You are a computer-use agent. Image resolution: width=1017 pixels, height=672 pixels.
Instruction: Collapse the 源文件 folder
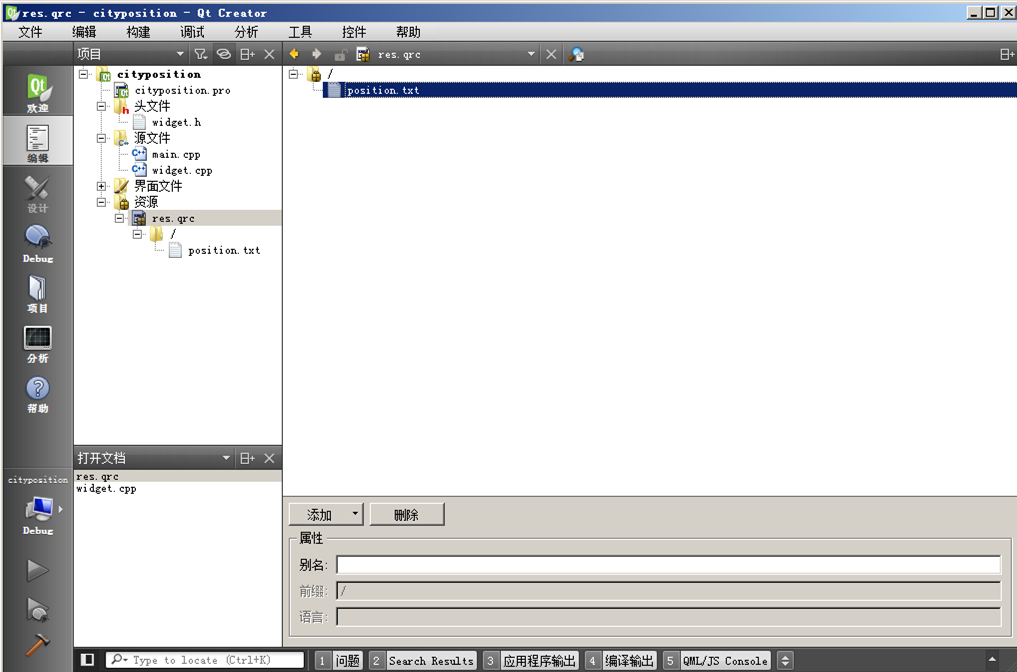pyautogui.click(x=102, y=138)
